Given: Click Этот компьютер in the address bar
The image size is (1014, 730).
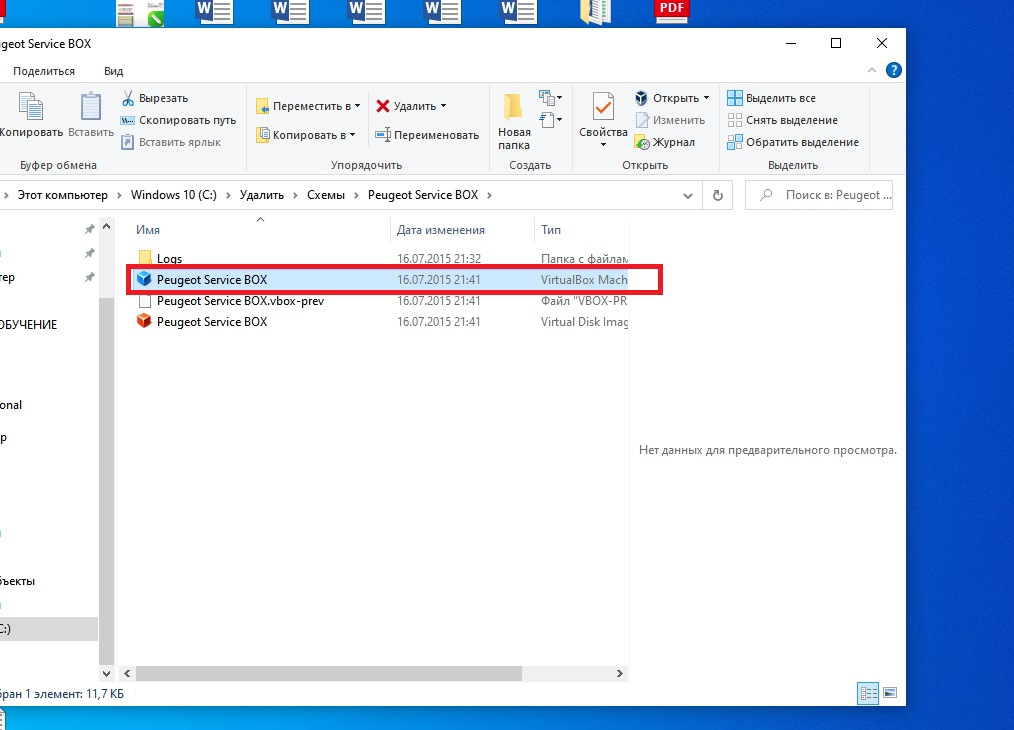Looking at the screenshot, I should click(63, 195).
